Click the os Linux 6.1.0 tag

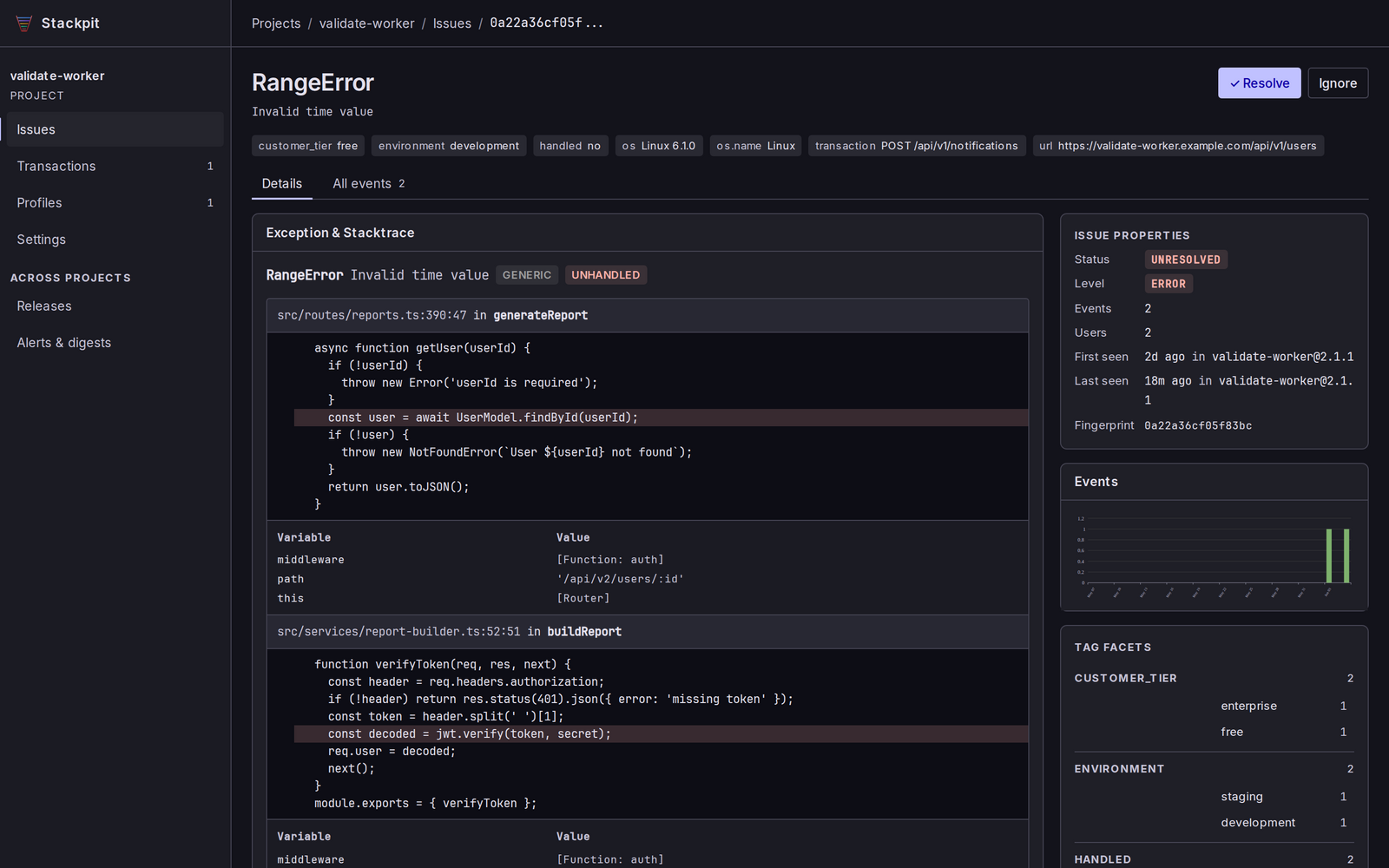click(x=659, y=146)
